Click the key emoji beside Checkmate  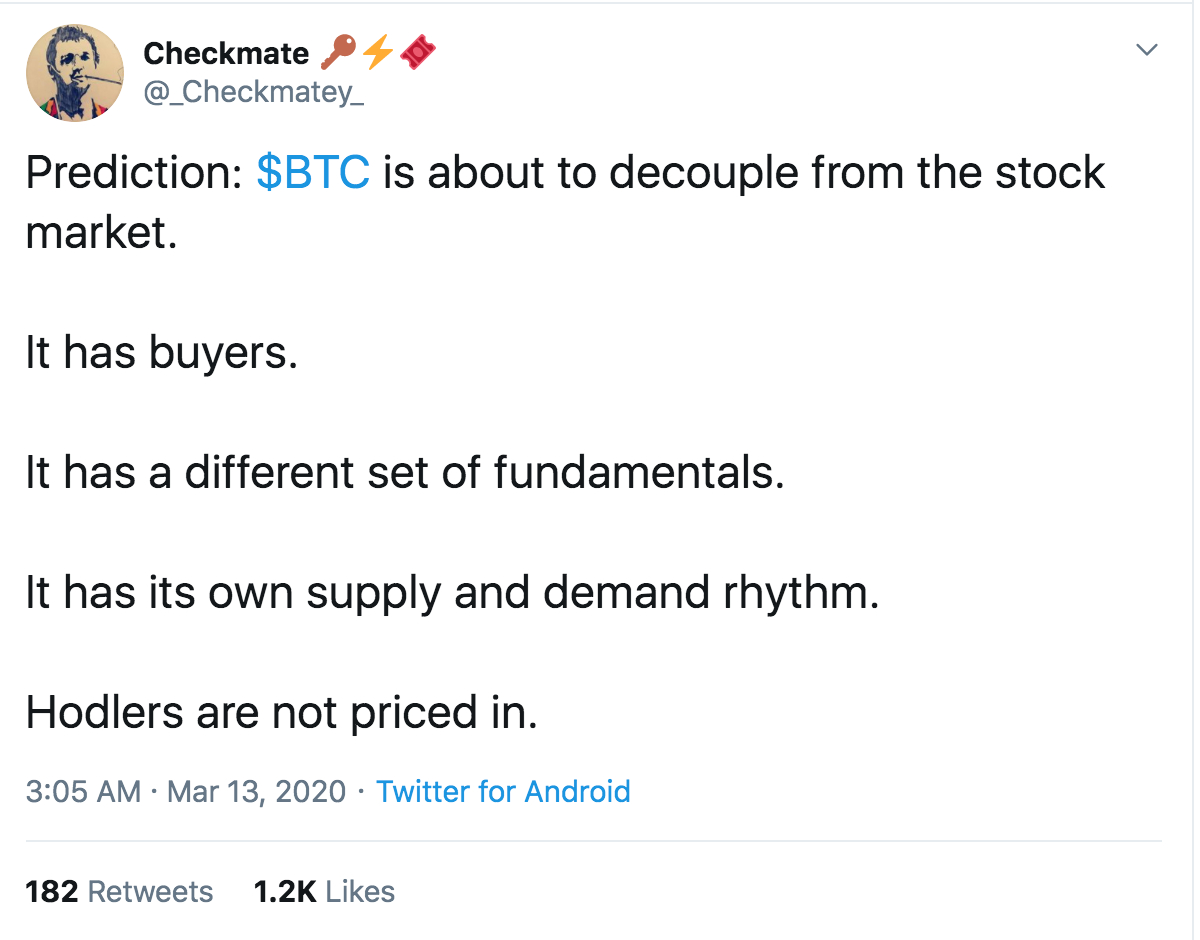336,52
